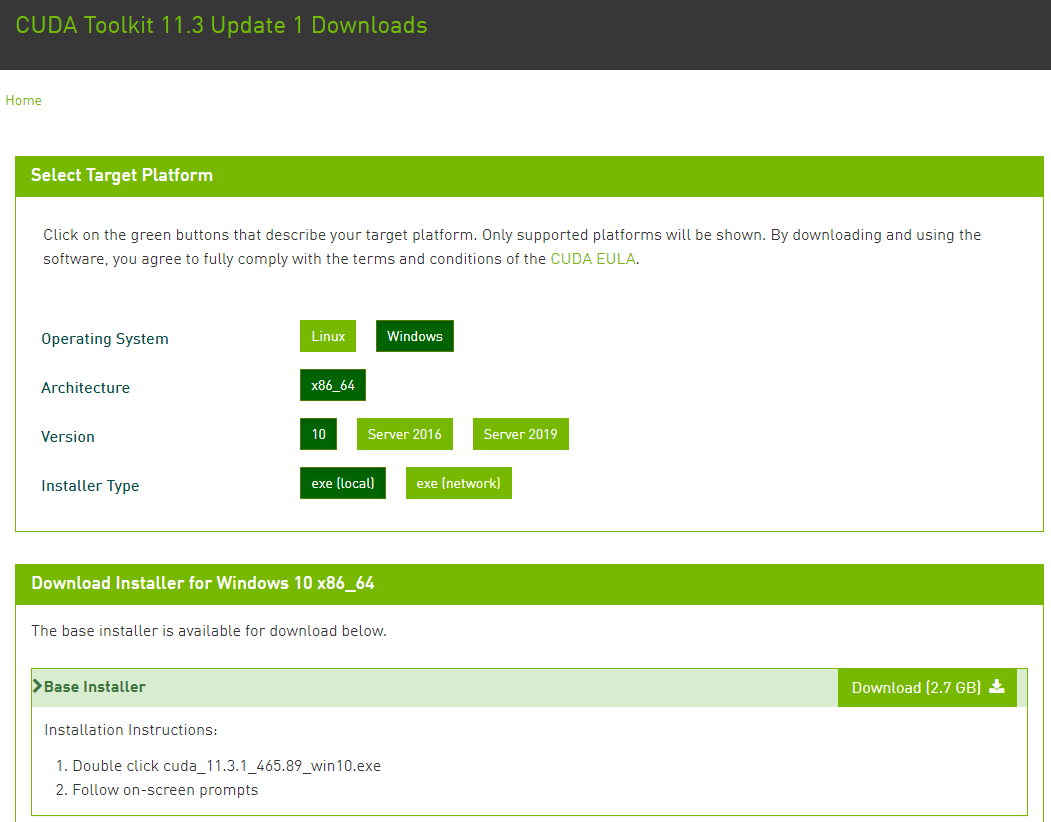Click the download arrow icon
The height and width of the screenshot is (822, 1051).
coord(997,687)
